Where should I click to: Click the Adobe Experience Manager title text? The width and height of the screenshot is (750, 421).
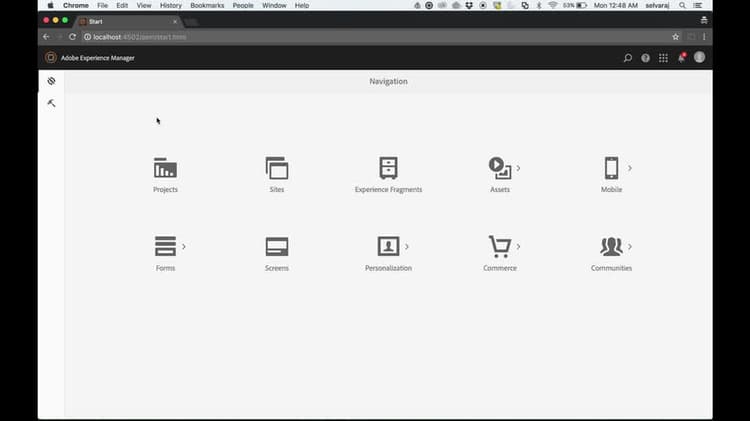(x=98, y=58)
